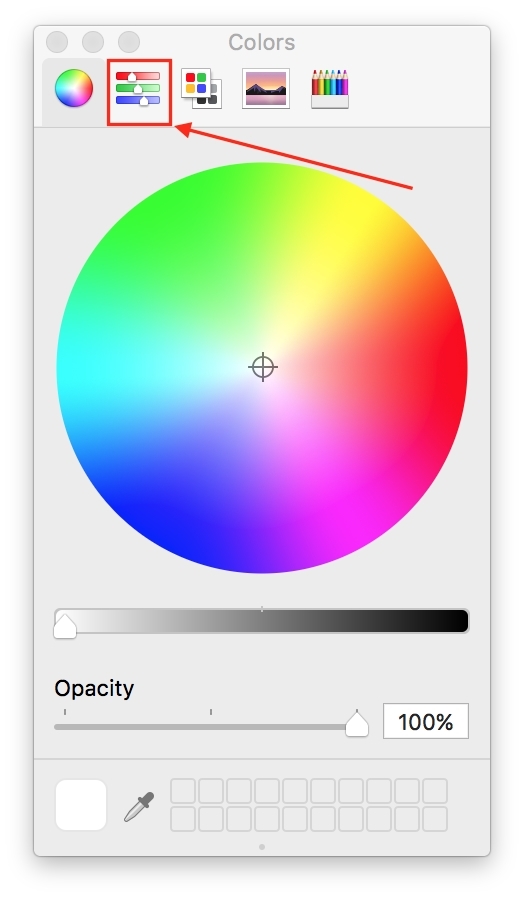Click the brightness slider thumb
The height and width of the screenshot is (898, 524).
tap(65, 626)
